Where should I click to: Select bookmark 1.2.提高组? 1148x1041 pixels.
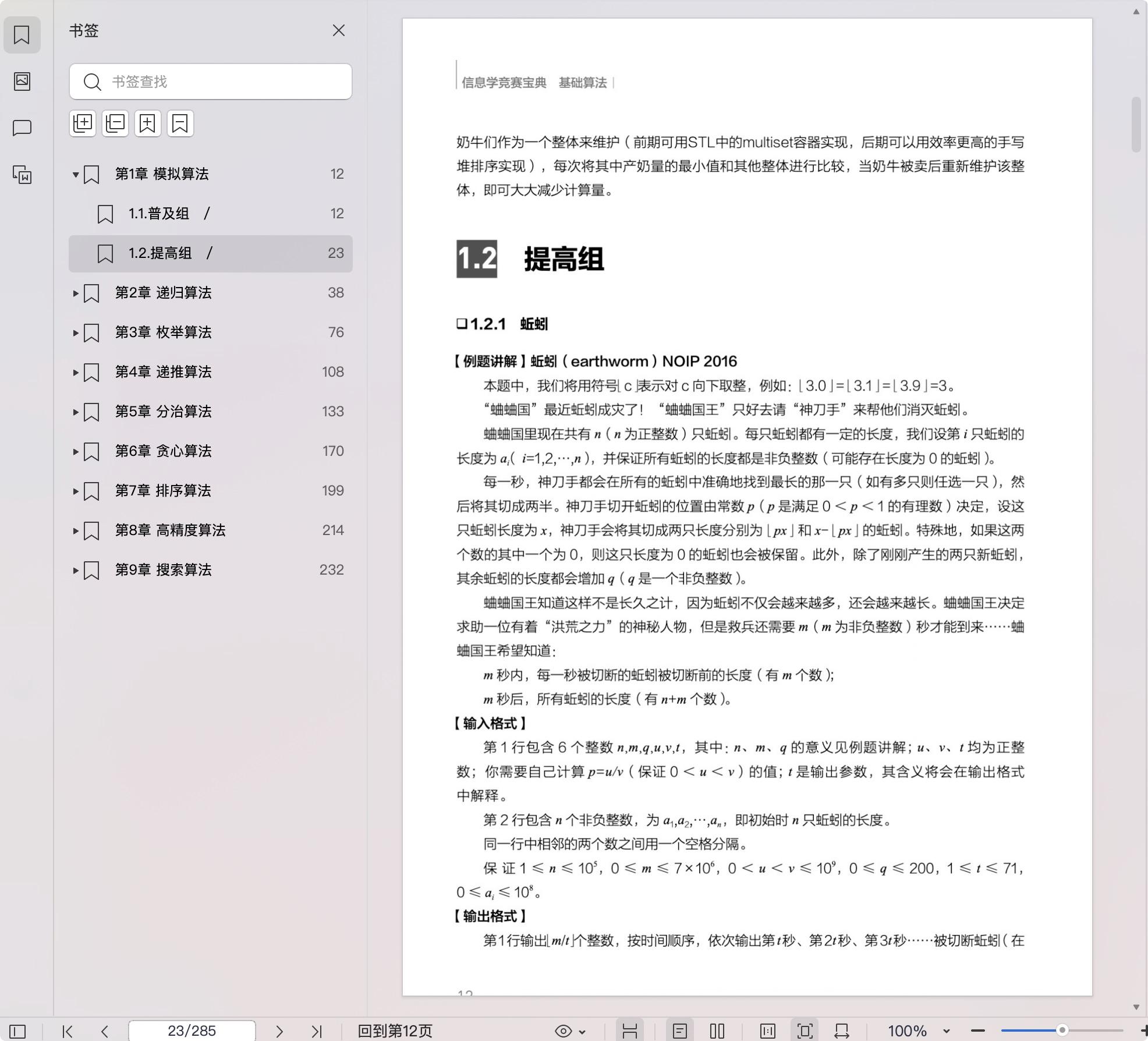pyautogui.click(x=211, y=253)
